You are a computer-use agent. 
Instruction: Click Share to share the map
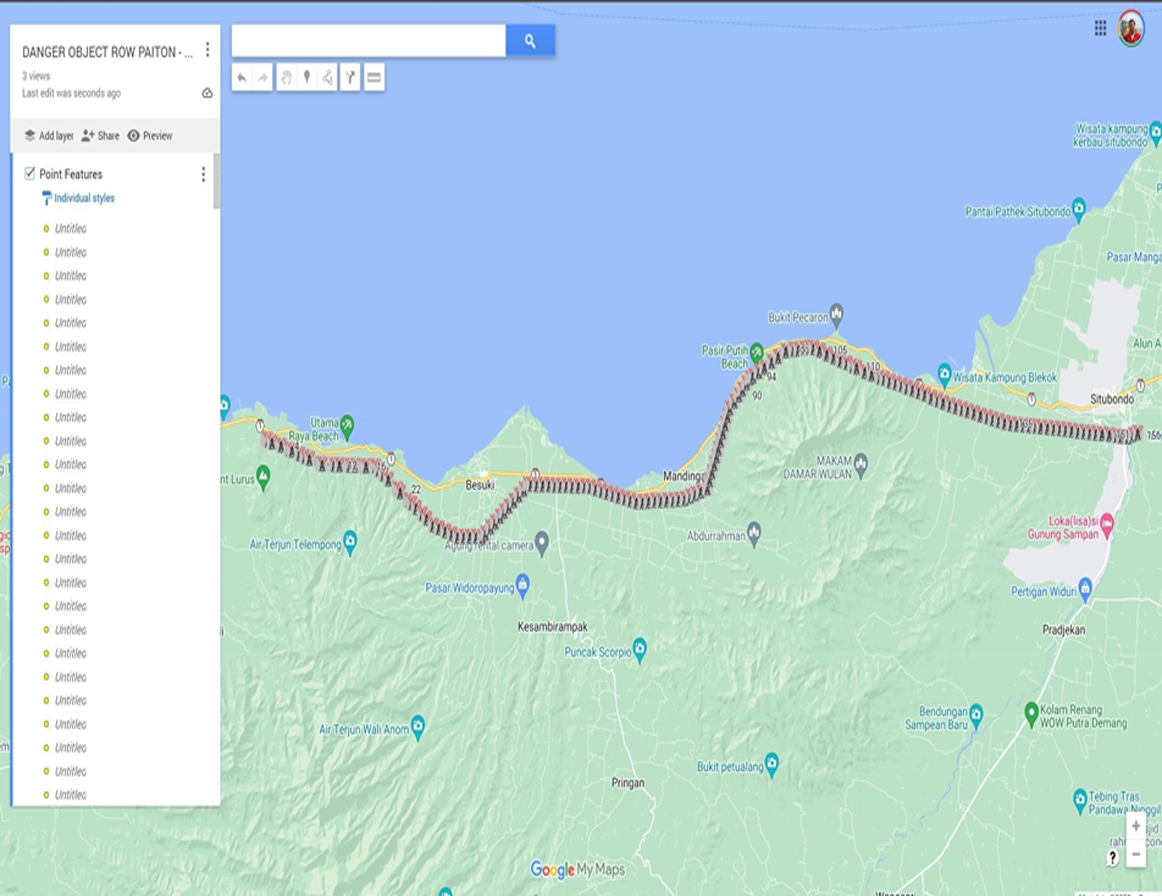pos(100,136)
